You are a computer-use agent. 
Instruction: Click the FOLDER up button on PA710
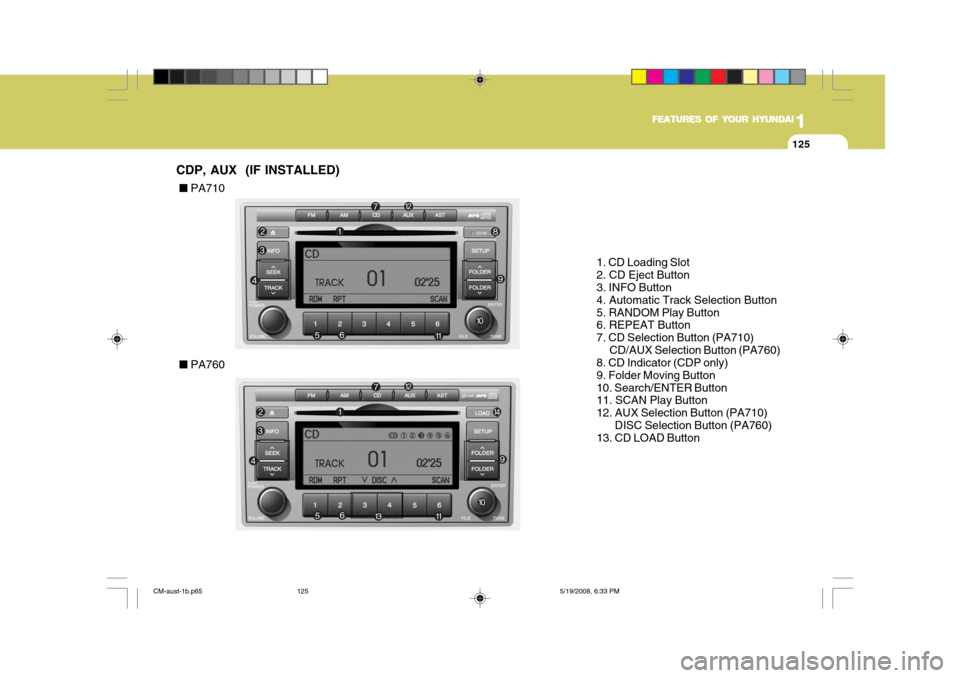coord(480,270)
